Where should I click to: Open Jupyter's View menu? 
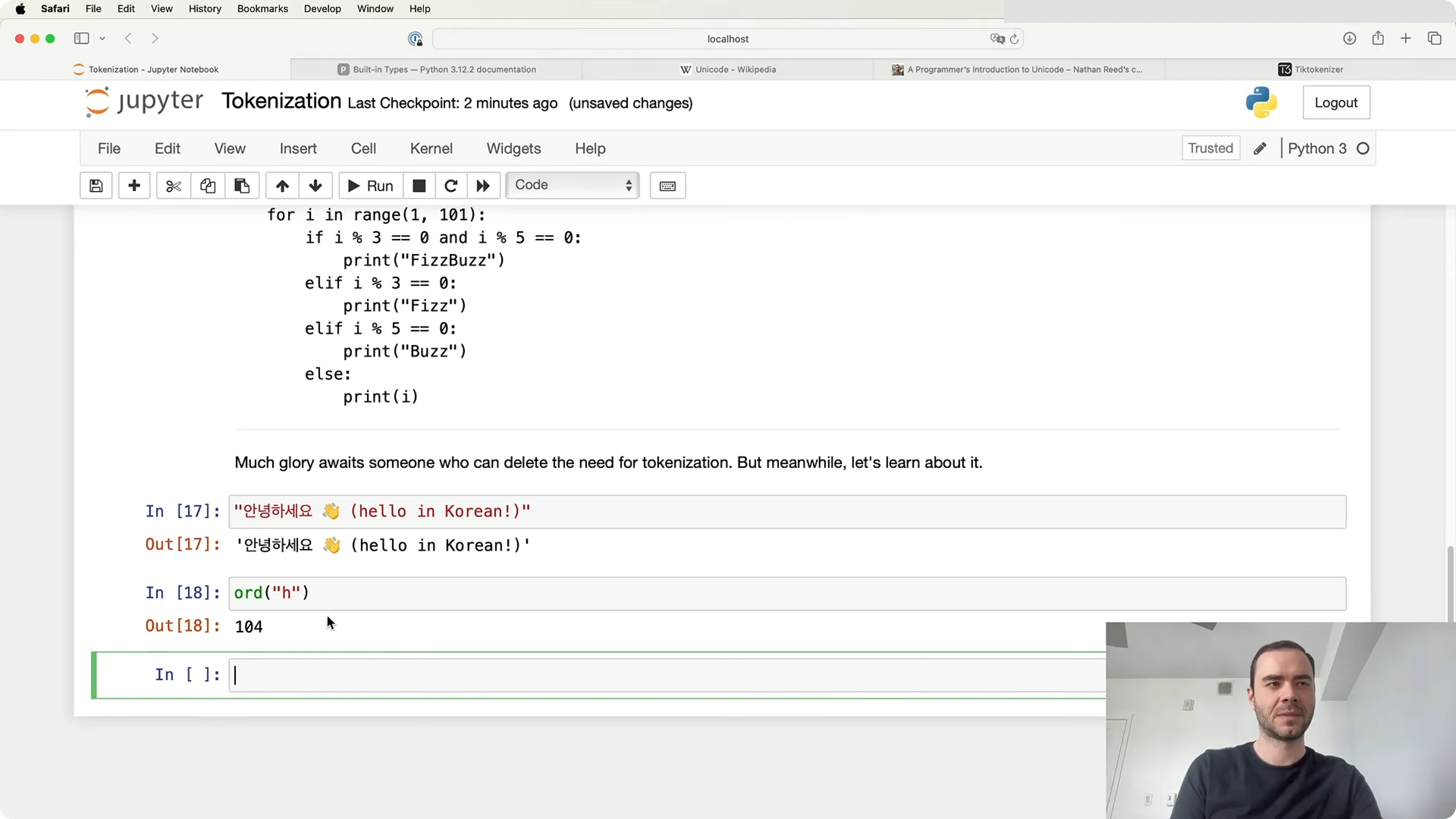pos(230,148)
